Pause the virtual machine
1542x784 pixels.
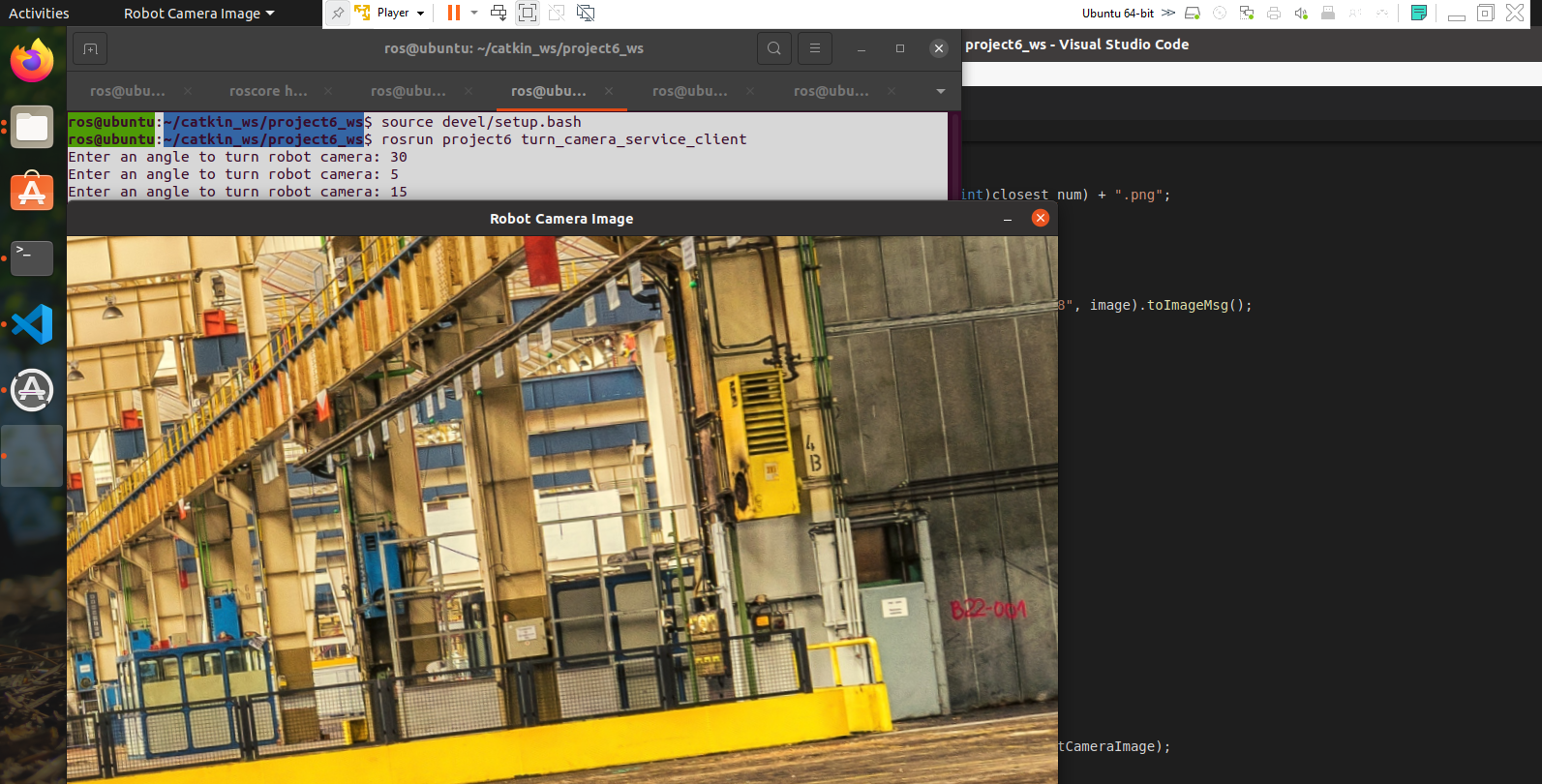click(x=453, y=13)
